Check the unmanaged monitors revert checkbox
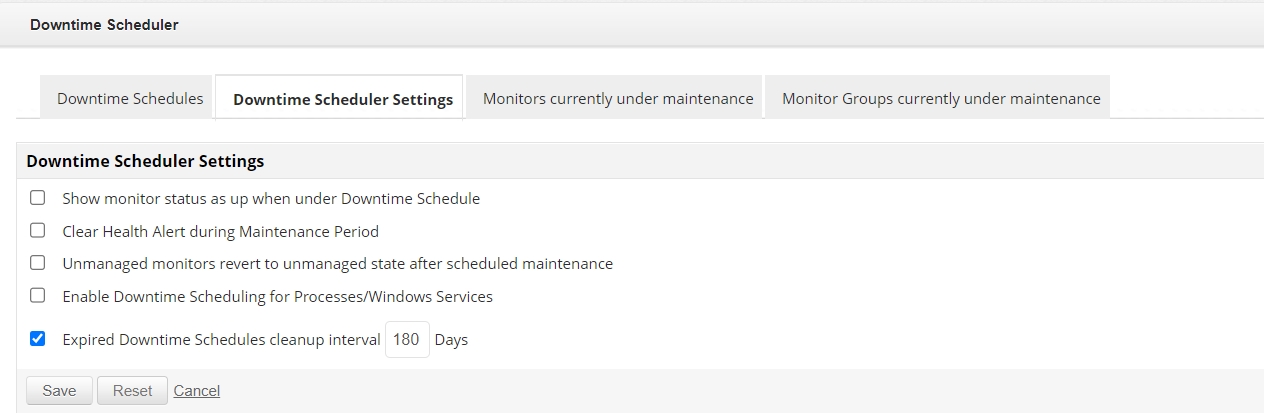1264x413 pixels. coord(38,263)
